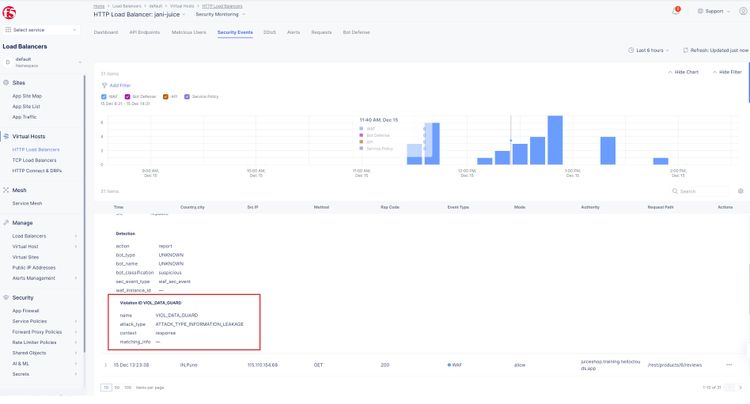The image size is (750, 404).
Task: Click the Hide Chart button
Action: click(684, 72)
